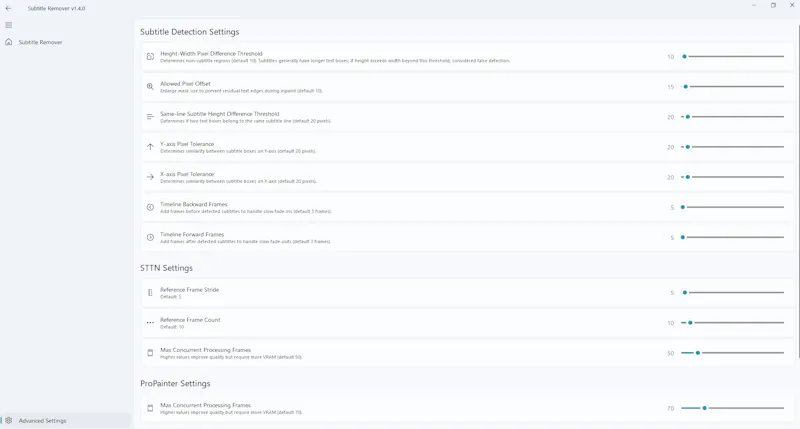Click the value 70 in ProPainter Settings
Screen dimensions: 800x429
tap(670, 409)
